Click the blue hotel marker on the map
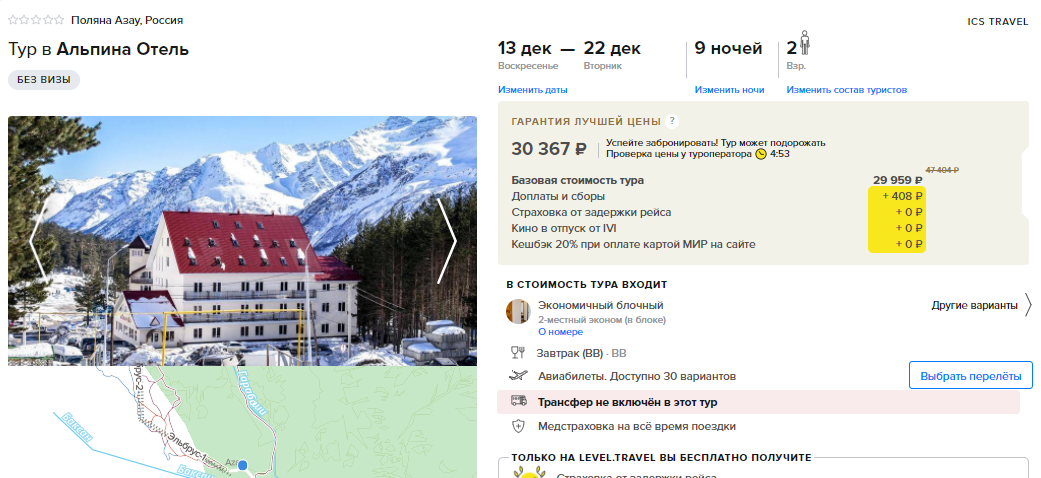The image size is (1041, 478). [243, 465]
